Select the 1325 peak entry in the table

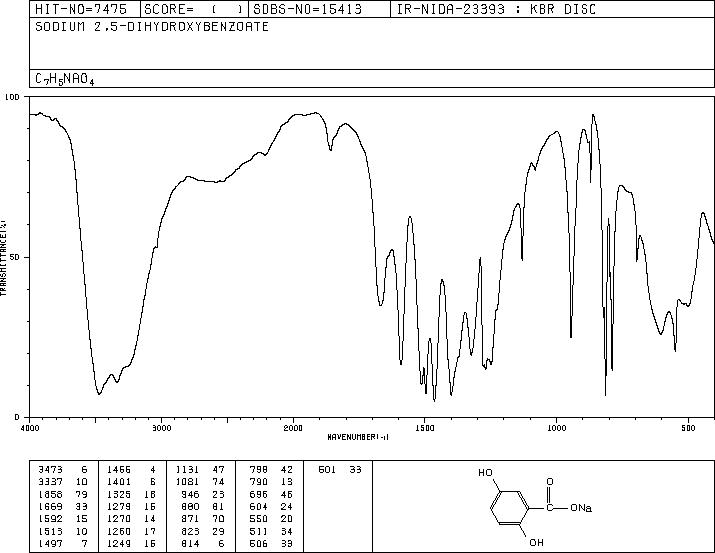(131, 494)
